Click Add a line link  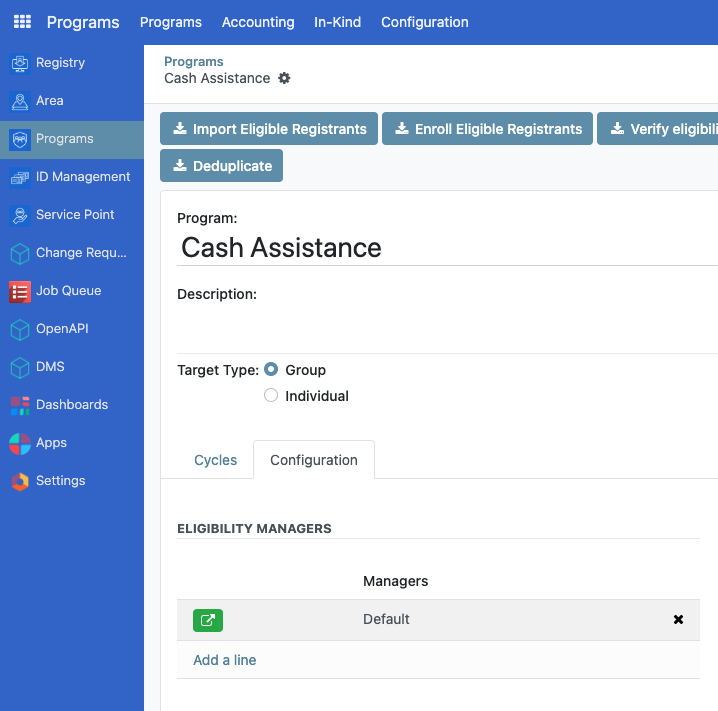224,660
